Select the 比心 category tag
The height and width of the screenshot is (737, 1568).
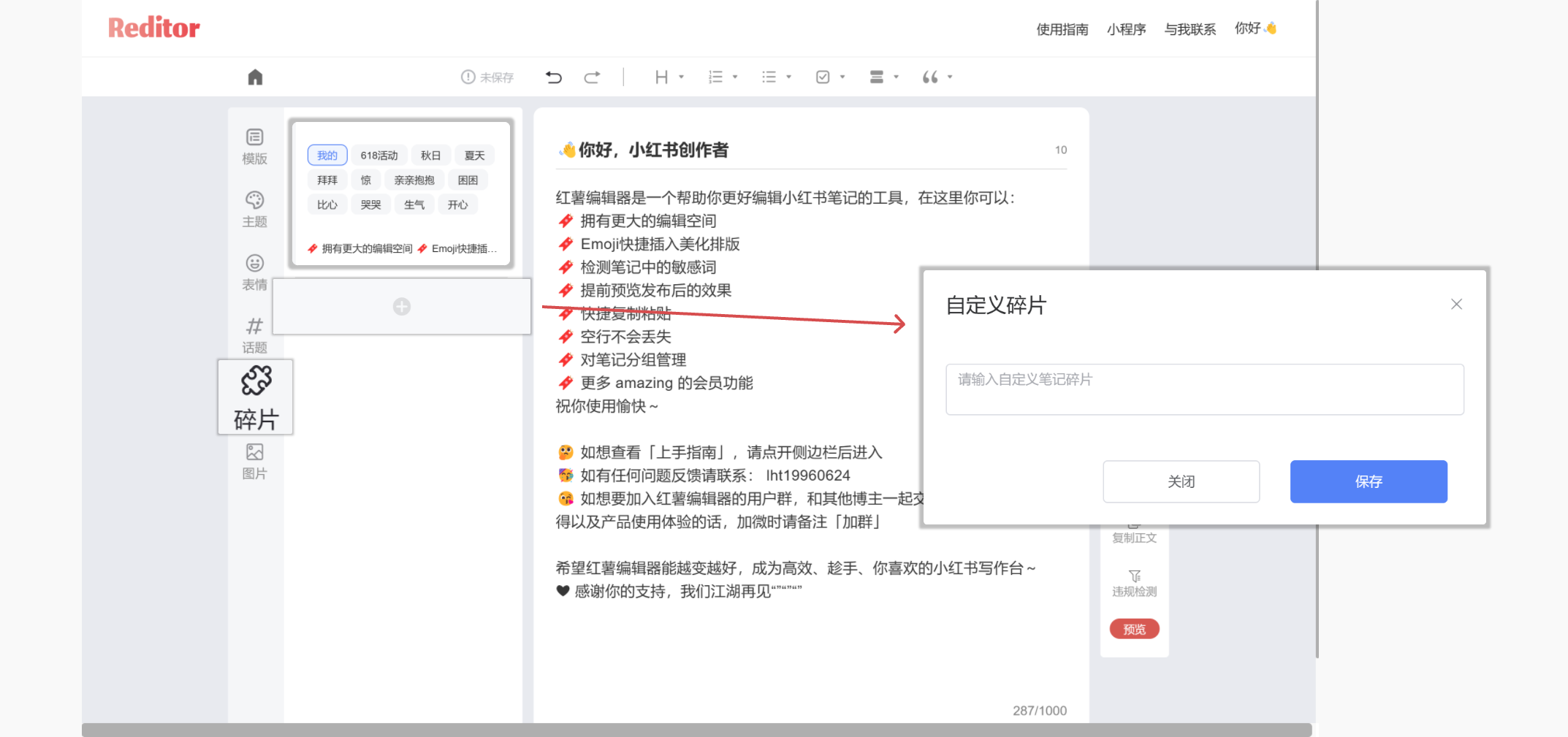tap(327, 205)
